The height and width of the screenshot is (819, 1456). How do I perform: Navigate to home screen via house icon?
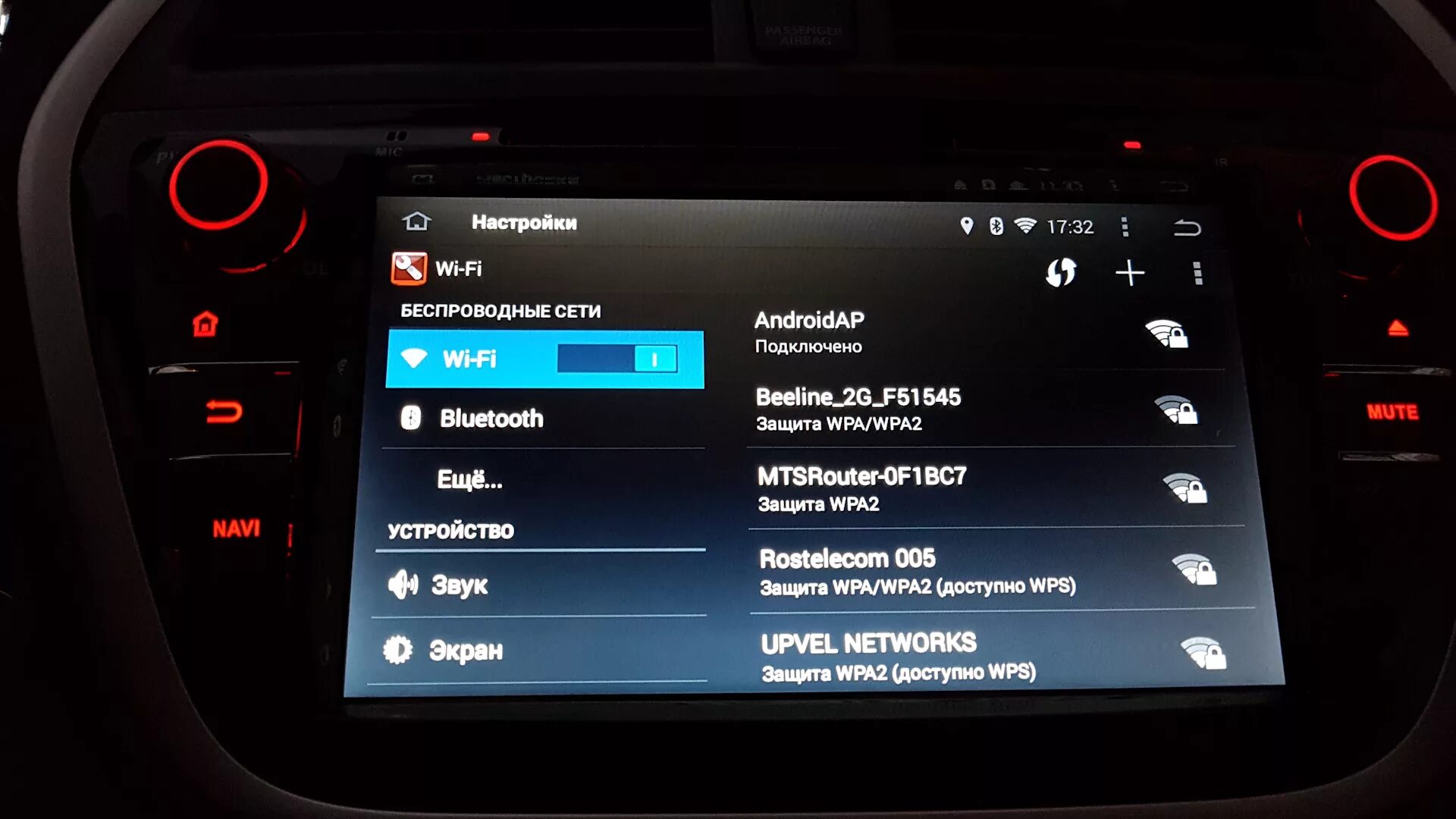[416, 222]
